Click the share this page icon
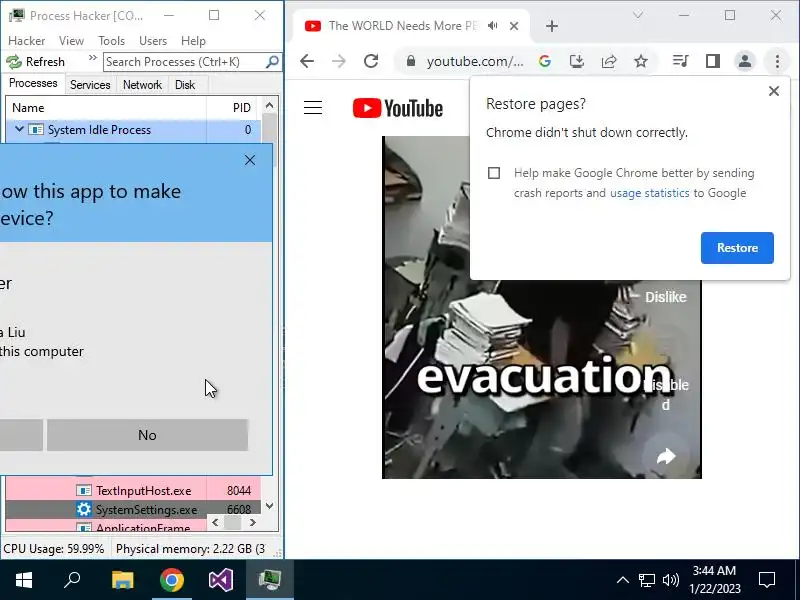Image resolution: width=800 pixels, height=600 pixels. (x=609, y=61)
